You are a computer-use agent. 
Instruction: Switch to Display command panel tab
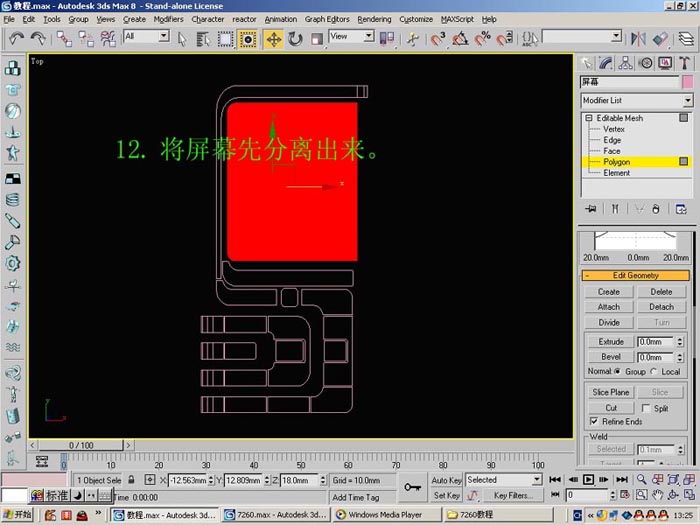(665, 63)
